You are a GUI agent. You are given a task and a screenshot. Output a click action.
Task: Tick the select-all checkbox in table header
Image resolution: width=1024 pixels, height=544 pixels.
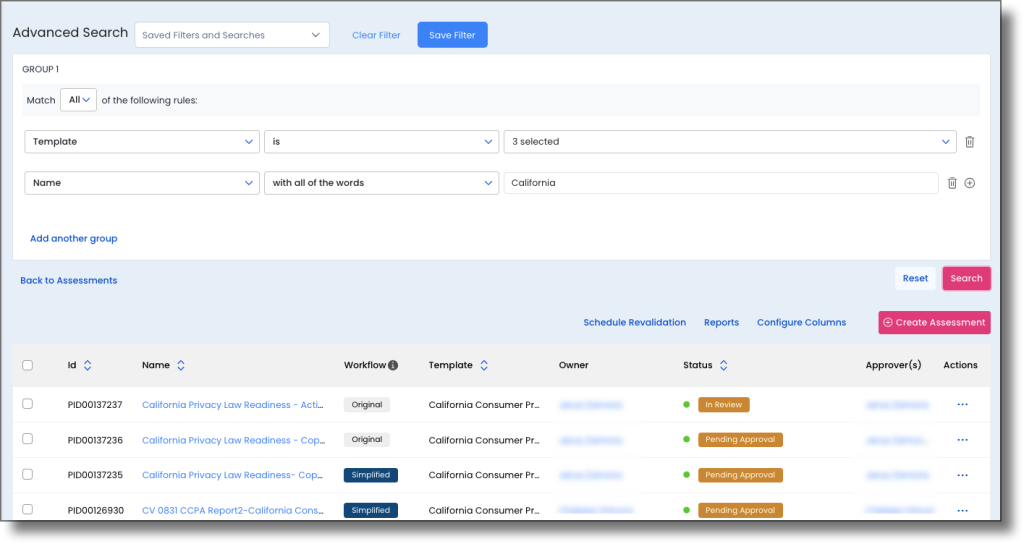(x=27, y=365)
